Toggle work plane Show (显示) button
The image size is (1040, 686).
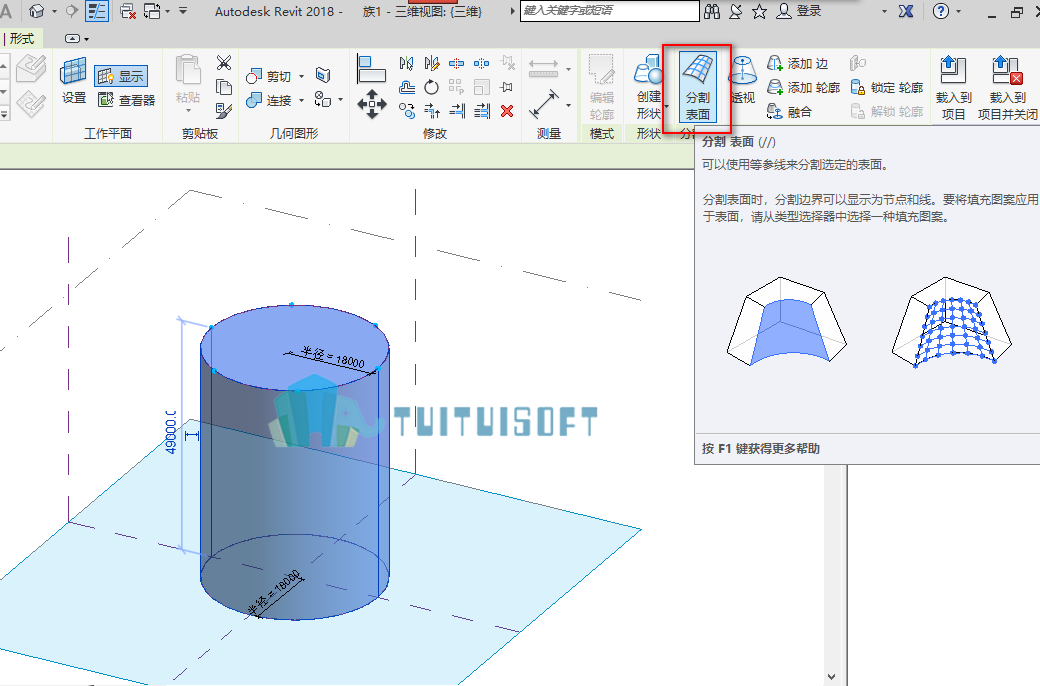click(121, 76)
